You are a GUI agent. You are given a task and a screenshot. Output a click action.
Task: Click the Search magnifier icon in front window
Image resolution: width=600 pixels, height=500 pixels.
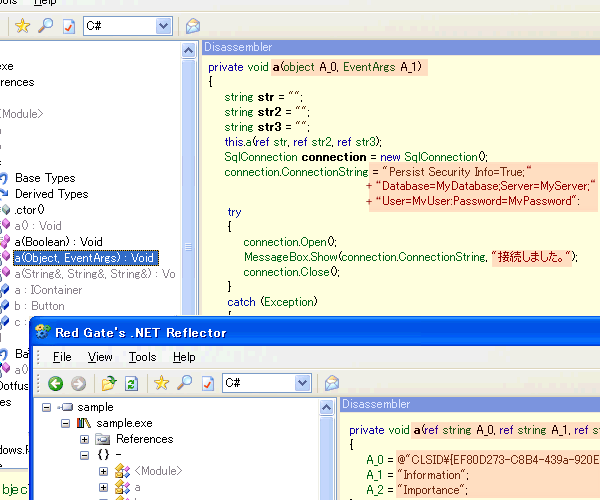[184, 383]
